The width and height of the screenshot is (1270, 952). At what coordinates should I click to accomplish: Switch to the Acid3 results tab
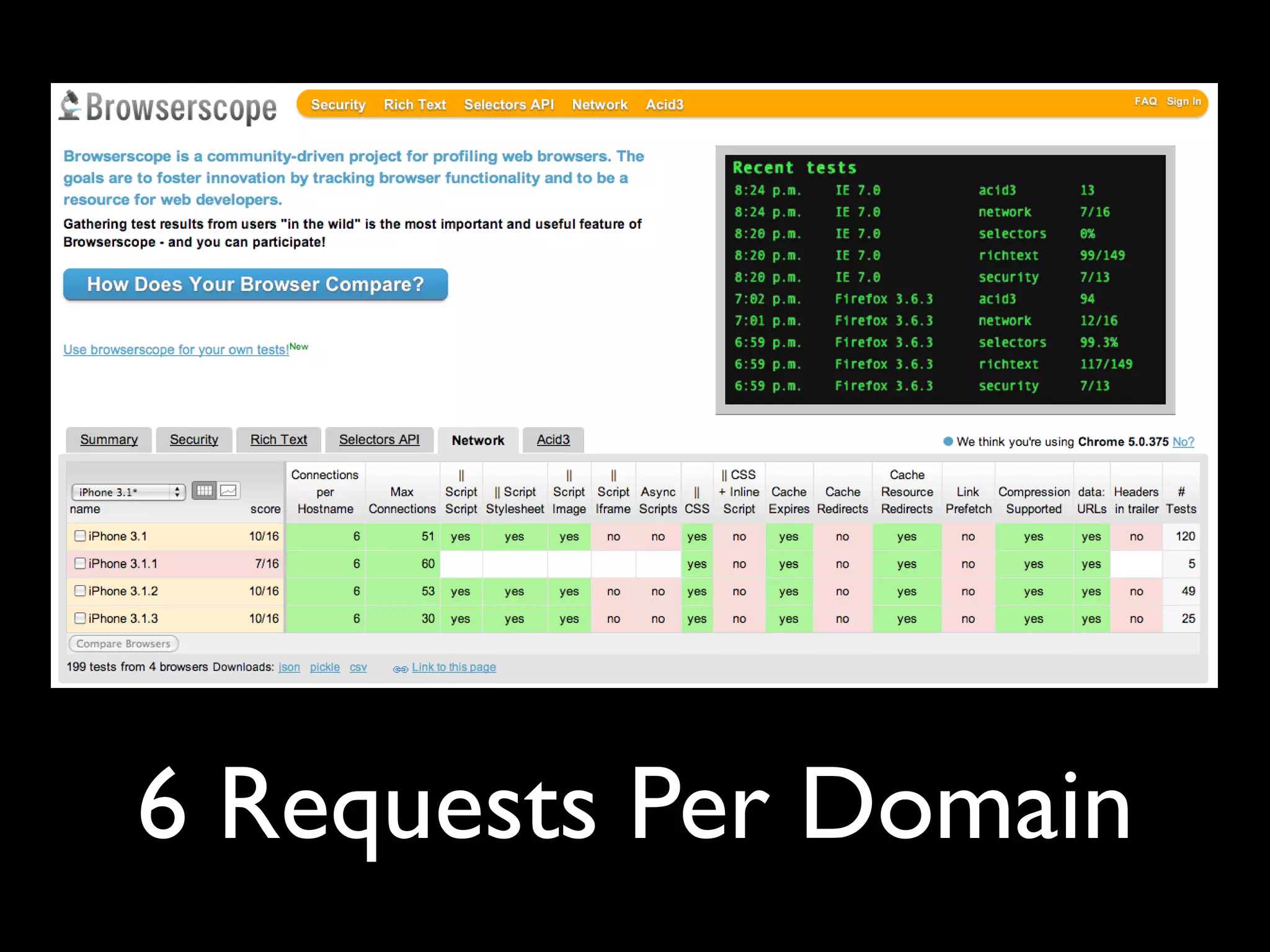point(553,439)
